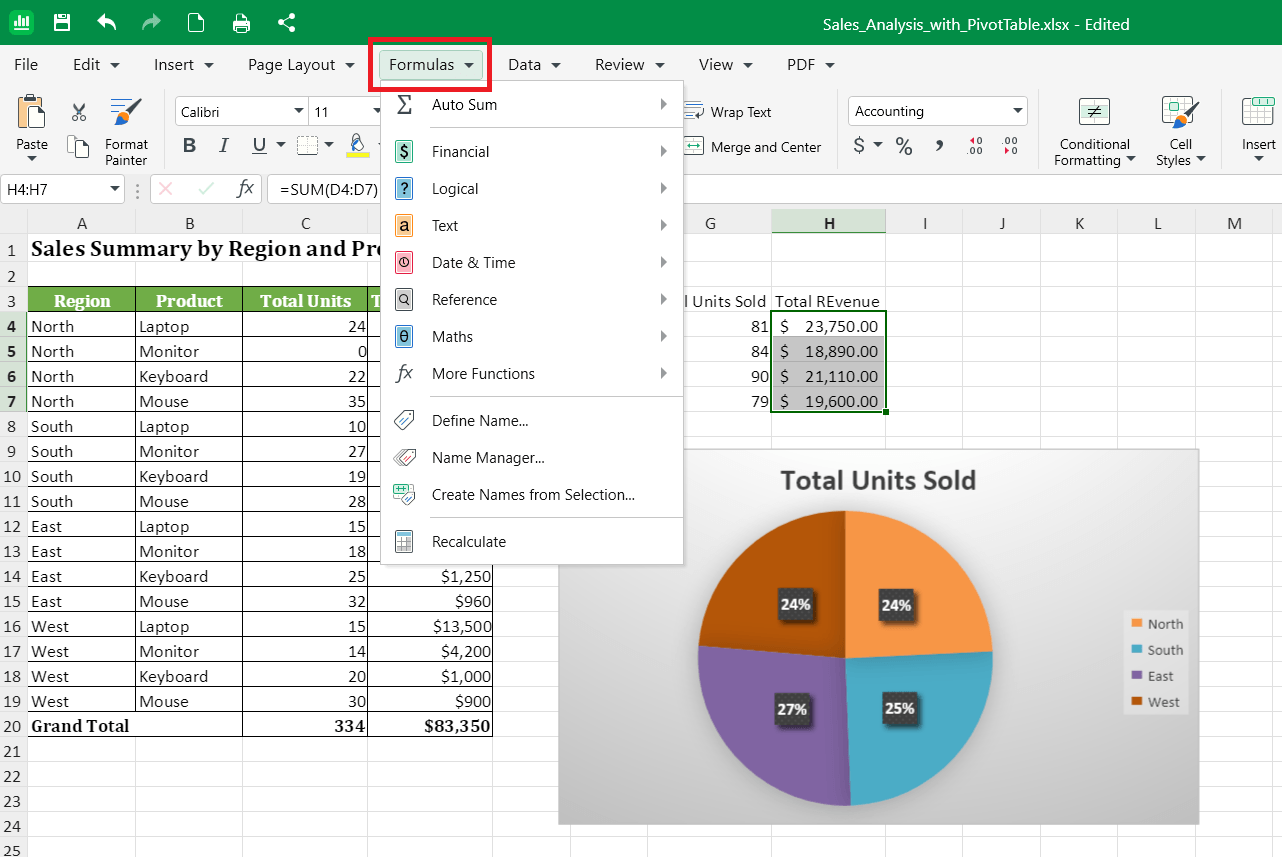Increase decimal places
The width and height of the screenshot is (1282, 857).
[x=976, y=147]
